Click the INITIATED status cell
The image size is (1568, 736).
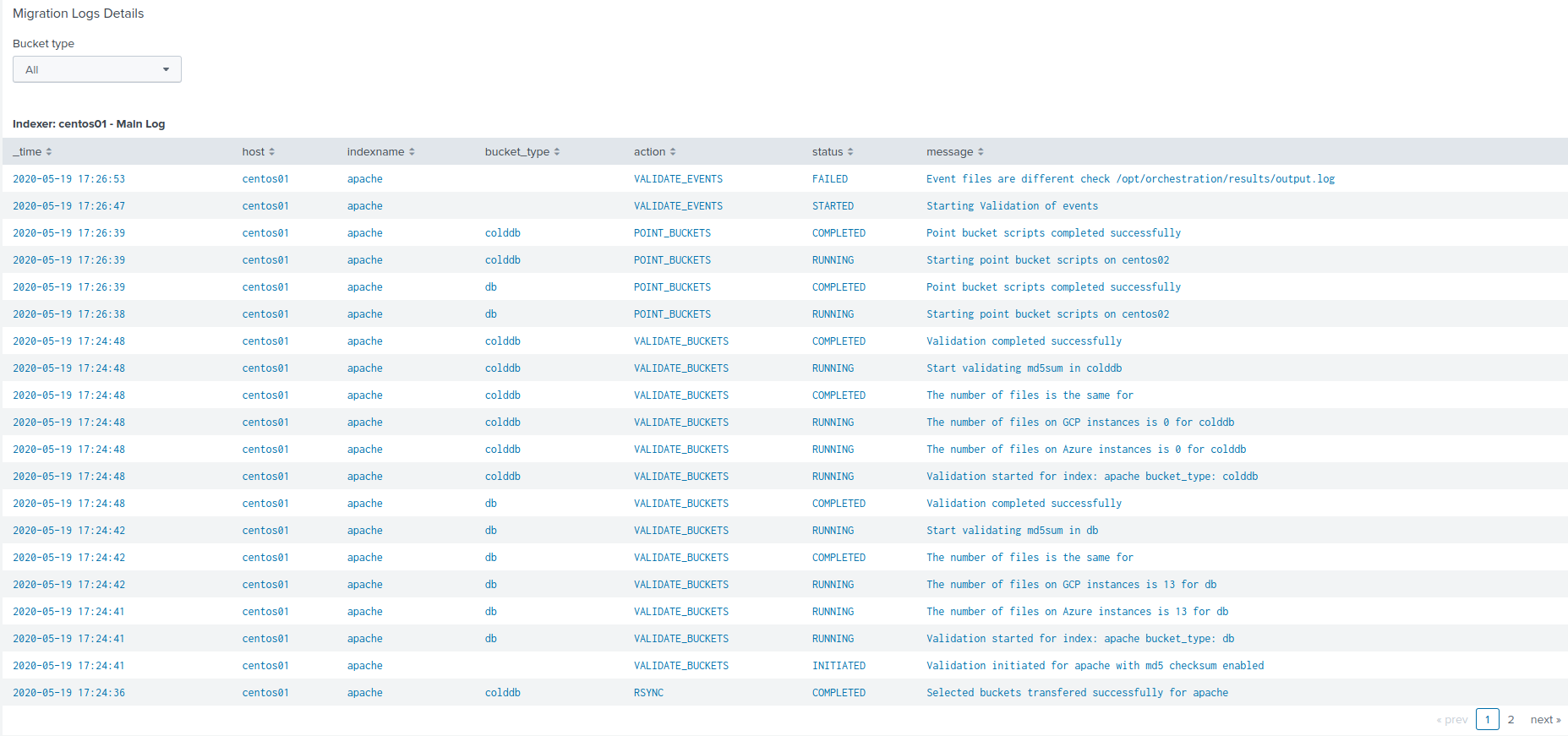839,665
